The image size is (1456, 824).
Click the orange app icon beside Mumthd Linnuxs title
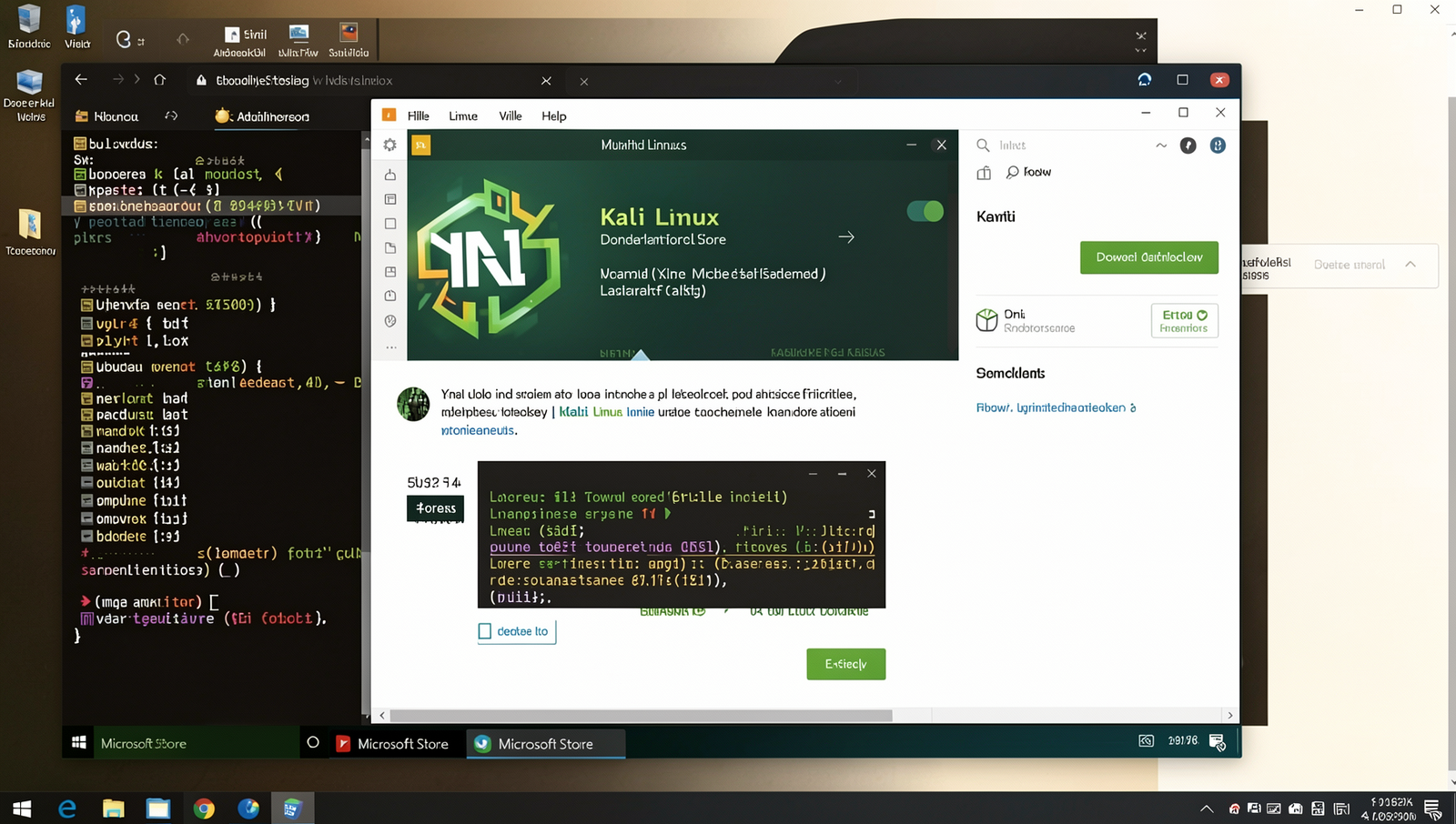[421, 145]
